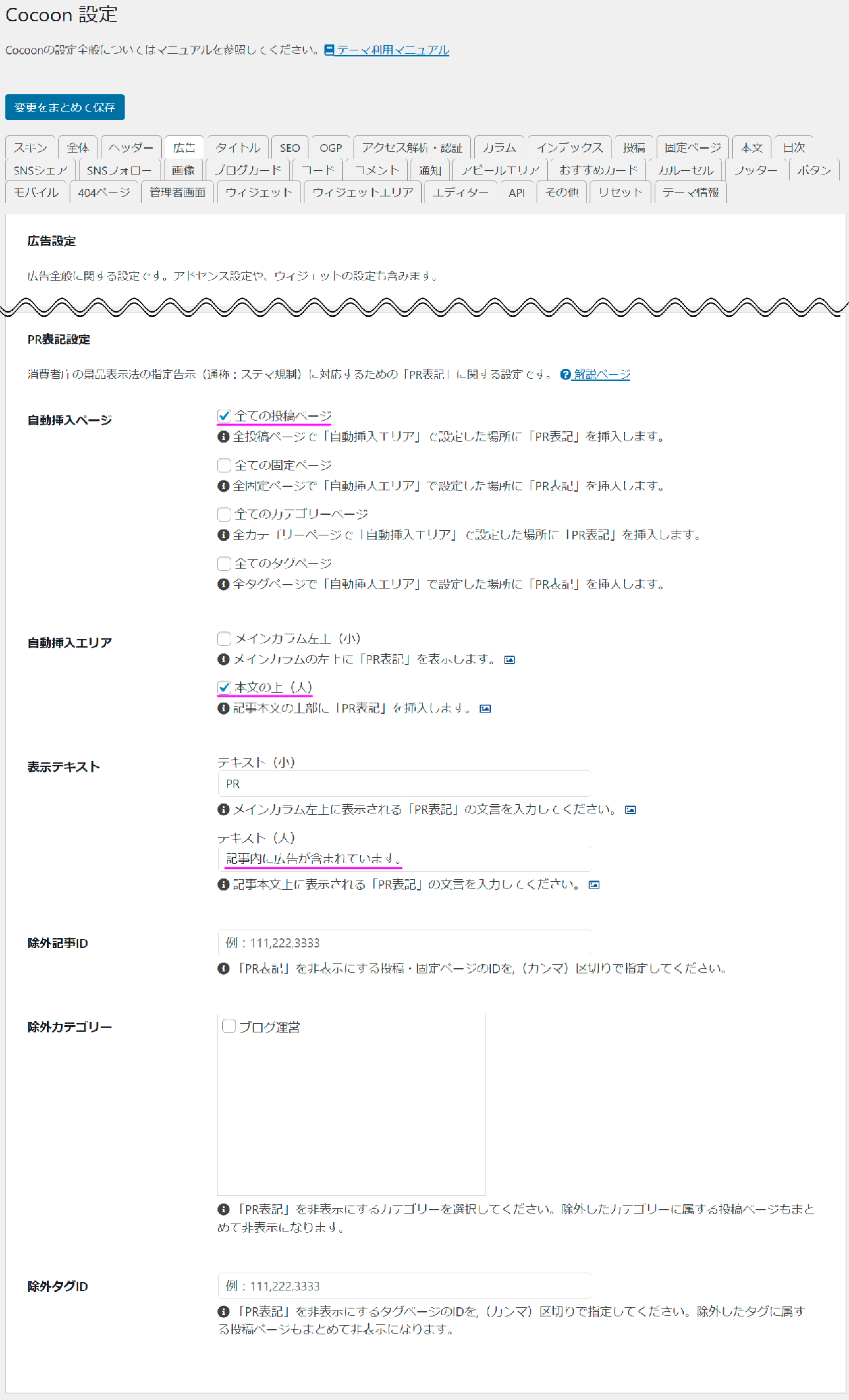Switch to the SNSフォロー tab
Screen dimensions: 849x1400
(x=119, y=170)
